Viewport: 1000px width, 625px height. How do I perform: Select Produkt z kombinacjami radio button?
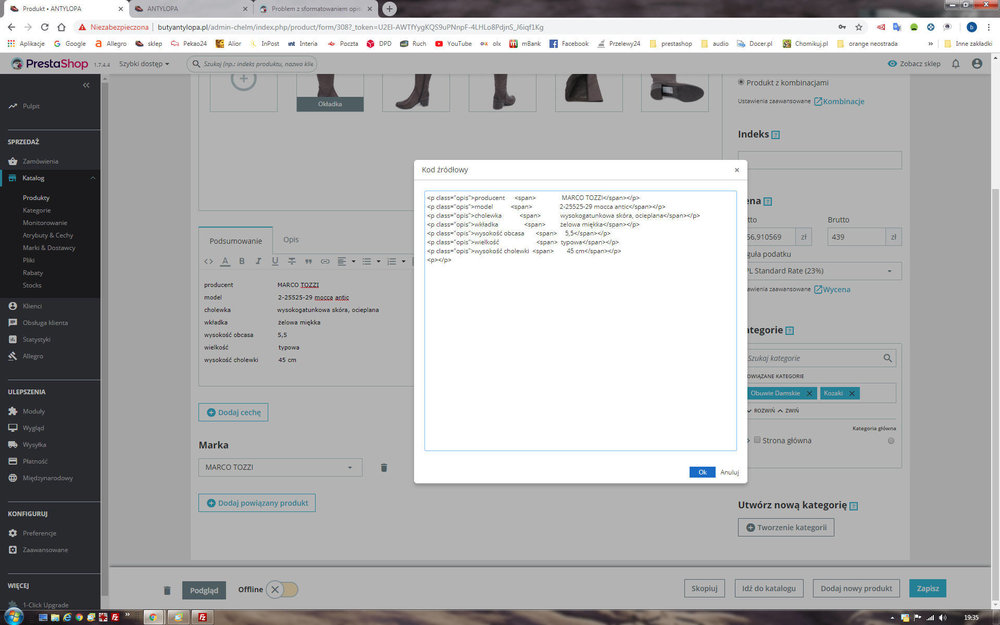[741, 82]
